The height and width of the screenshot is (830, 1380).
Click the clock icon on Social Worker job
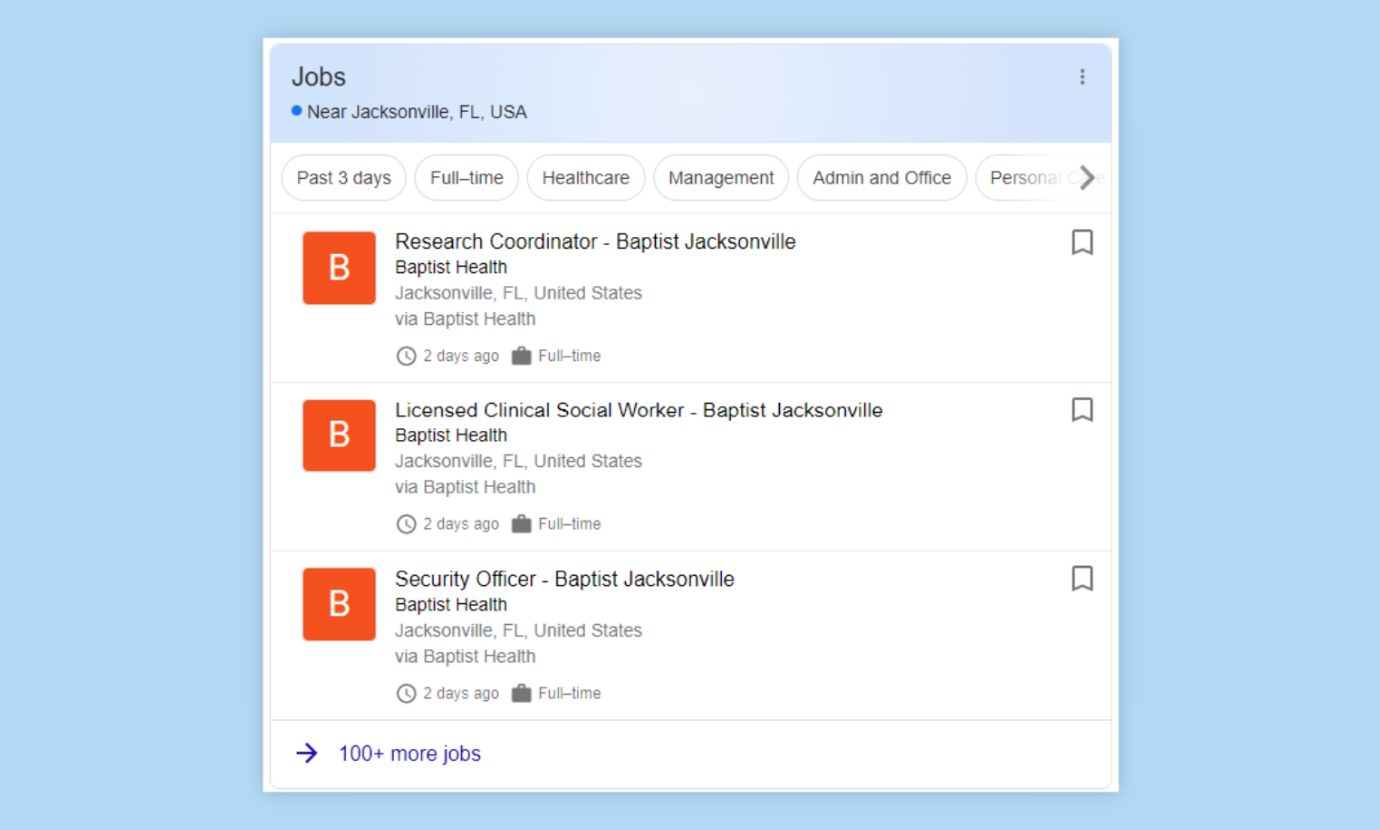(406, 524)
